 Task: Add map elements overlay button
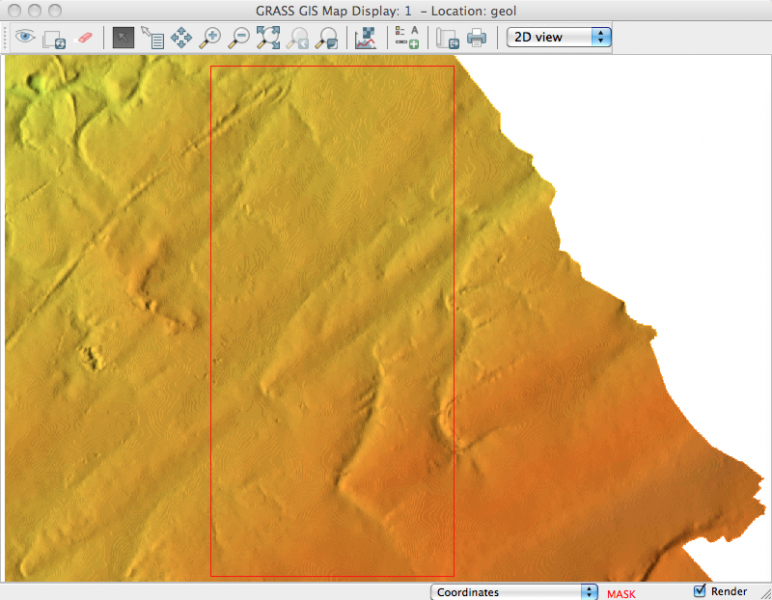click(x=406, y=38)
